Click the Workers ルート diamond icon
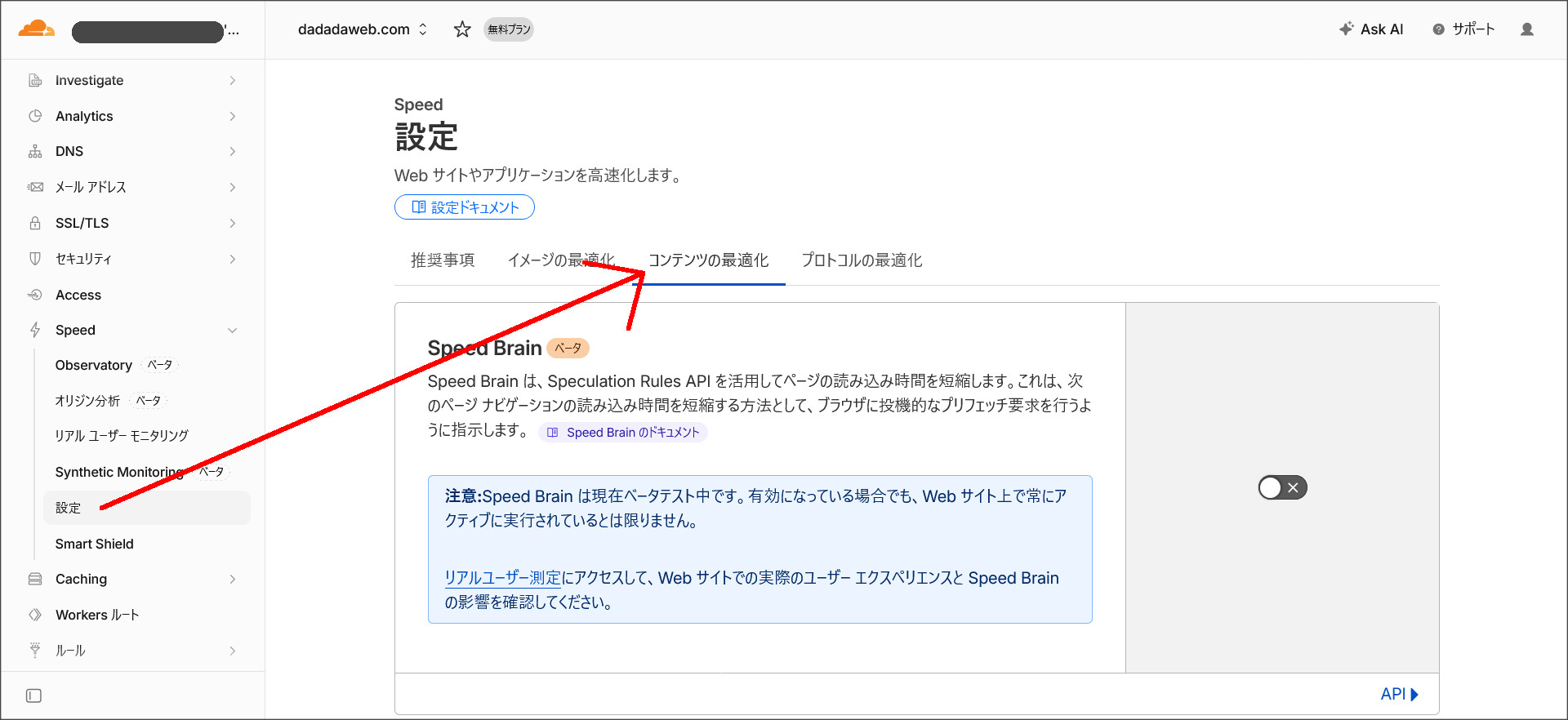The height and width of the screenshot is (720, 1568). click(x=35, y=615)
